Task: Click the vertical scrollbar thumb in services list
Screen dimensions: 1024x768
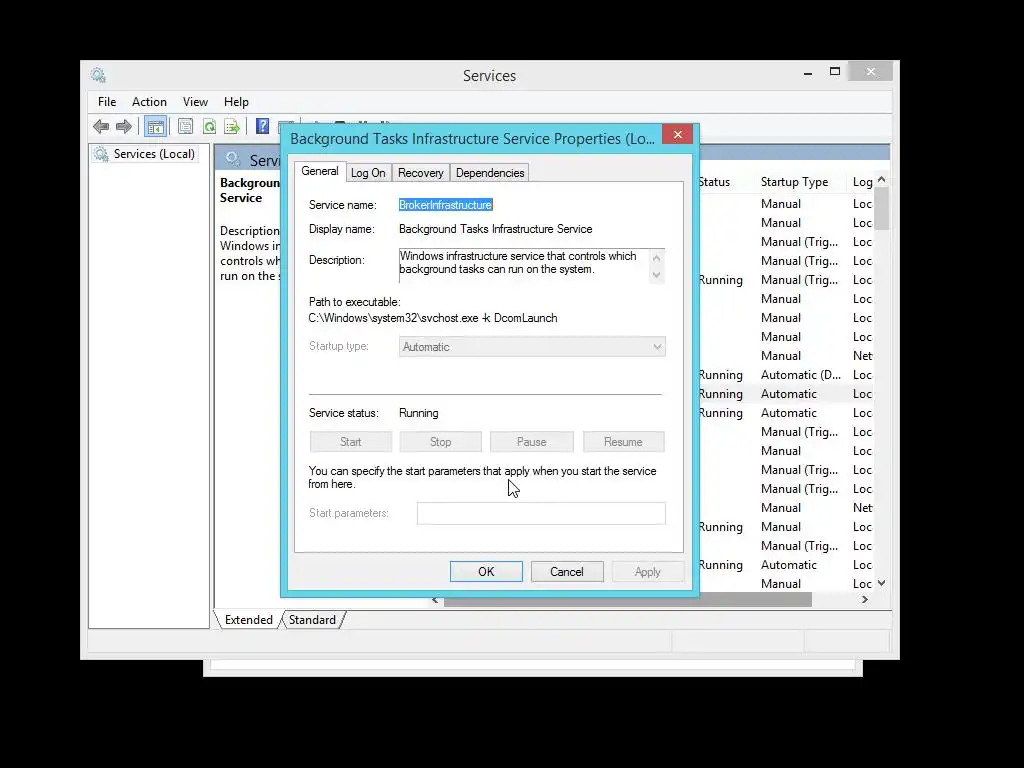Action: point(882,208)
